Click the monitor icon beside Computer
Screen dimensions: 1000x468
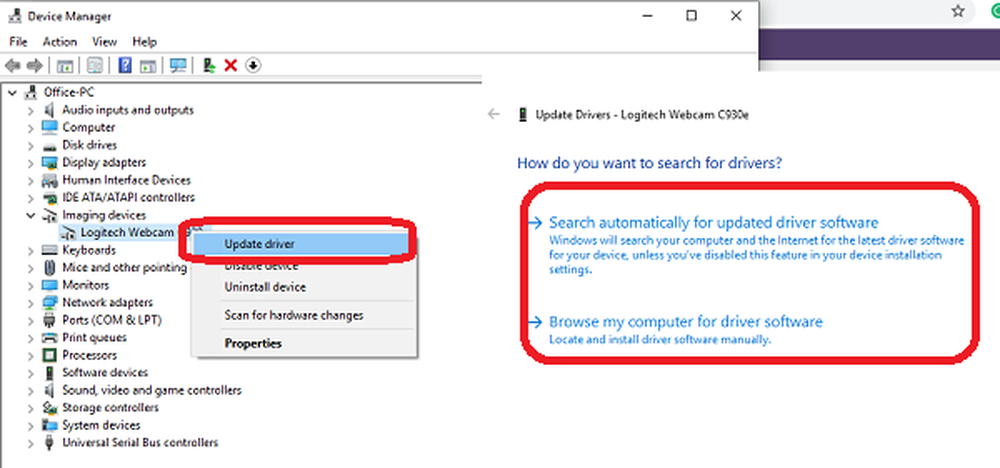(x=50, y=128)
